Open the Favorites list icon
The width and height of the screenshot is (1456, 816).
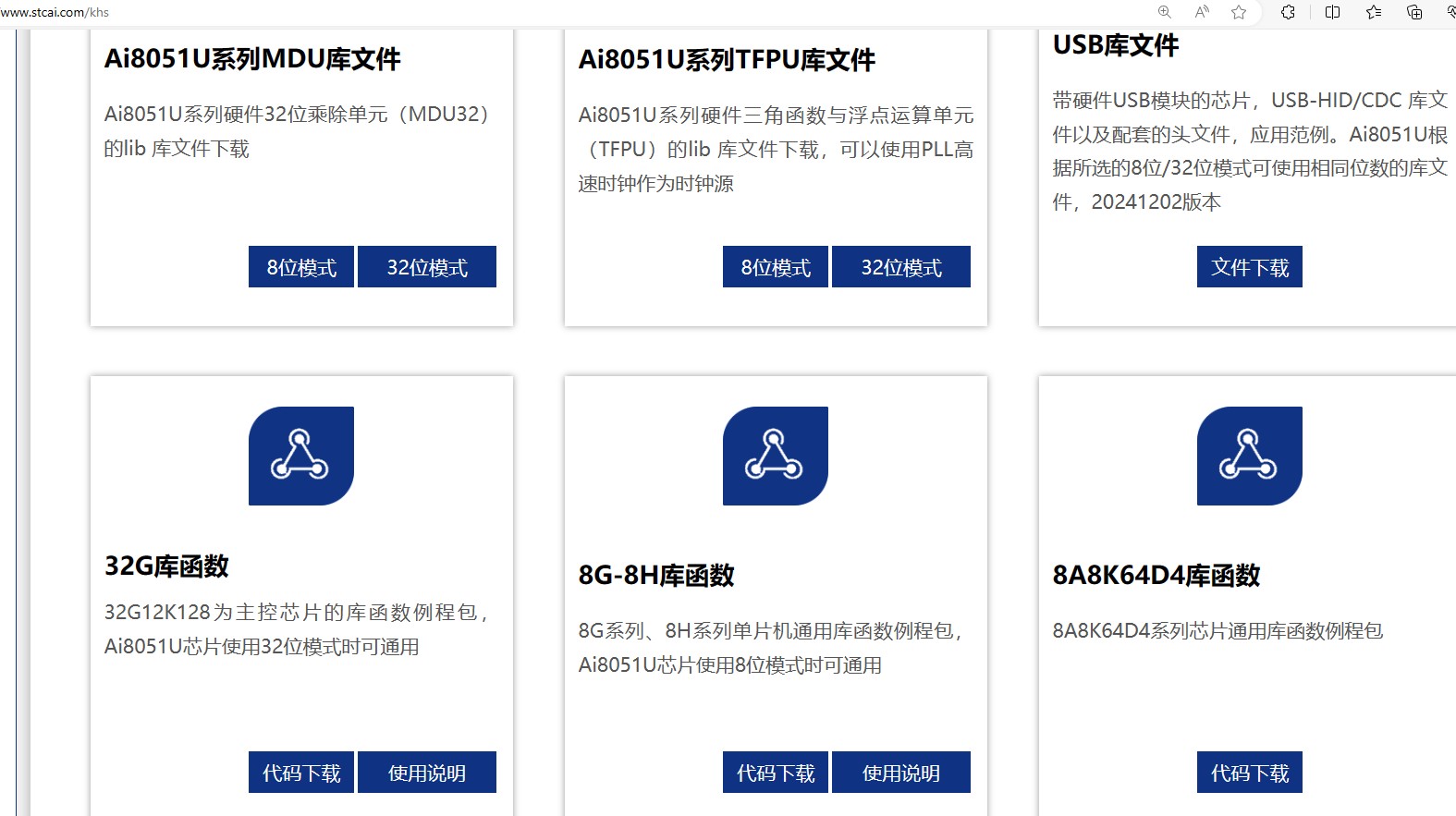pyautogui.click(x=1374, y=12)
